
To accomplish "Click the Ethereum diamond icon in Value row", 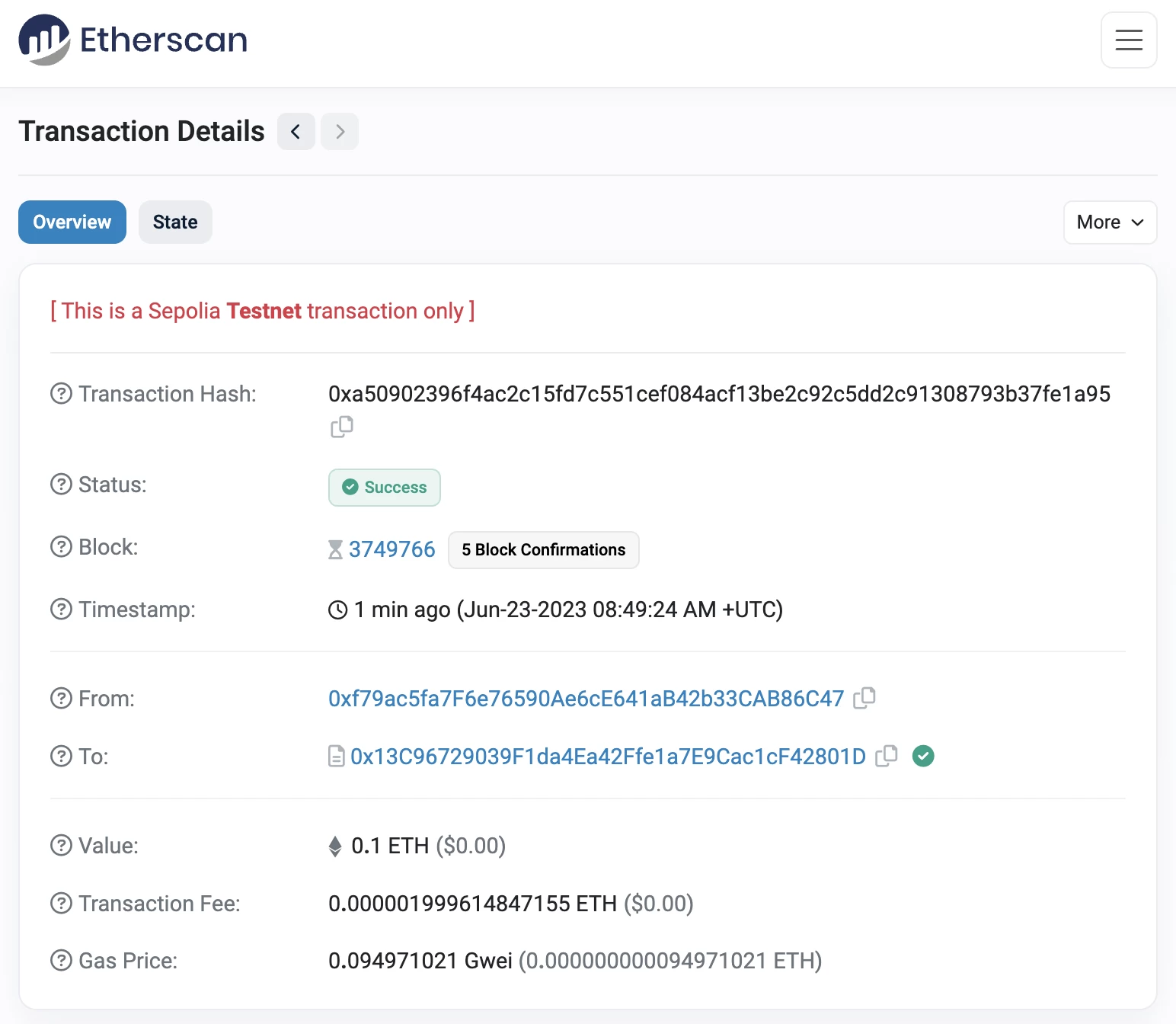I will click(335, 846).
